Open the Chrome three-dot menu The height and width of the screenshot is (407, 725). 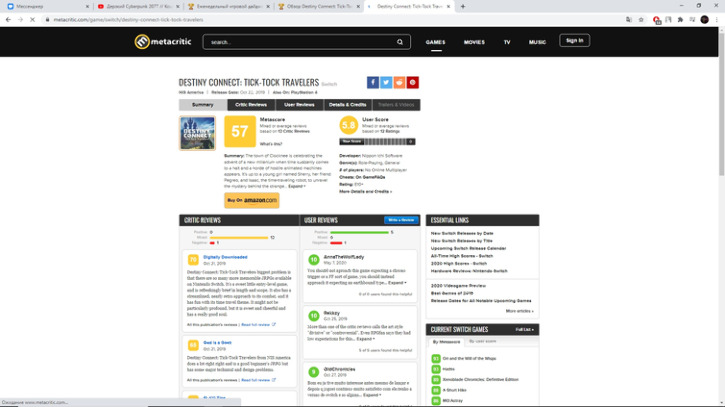click(717, 19)
